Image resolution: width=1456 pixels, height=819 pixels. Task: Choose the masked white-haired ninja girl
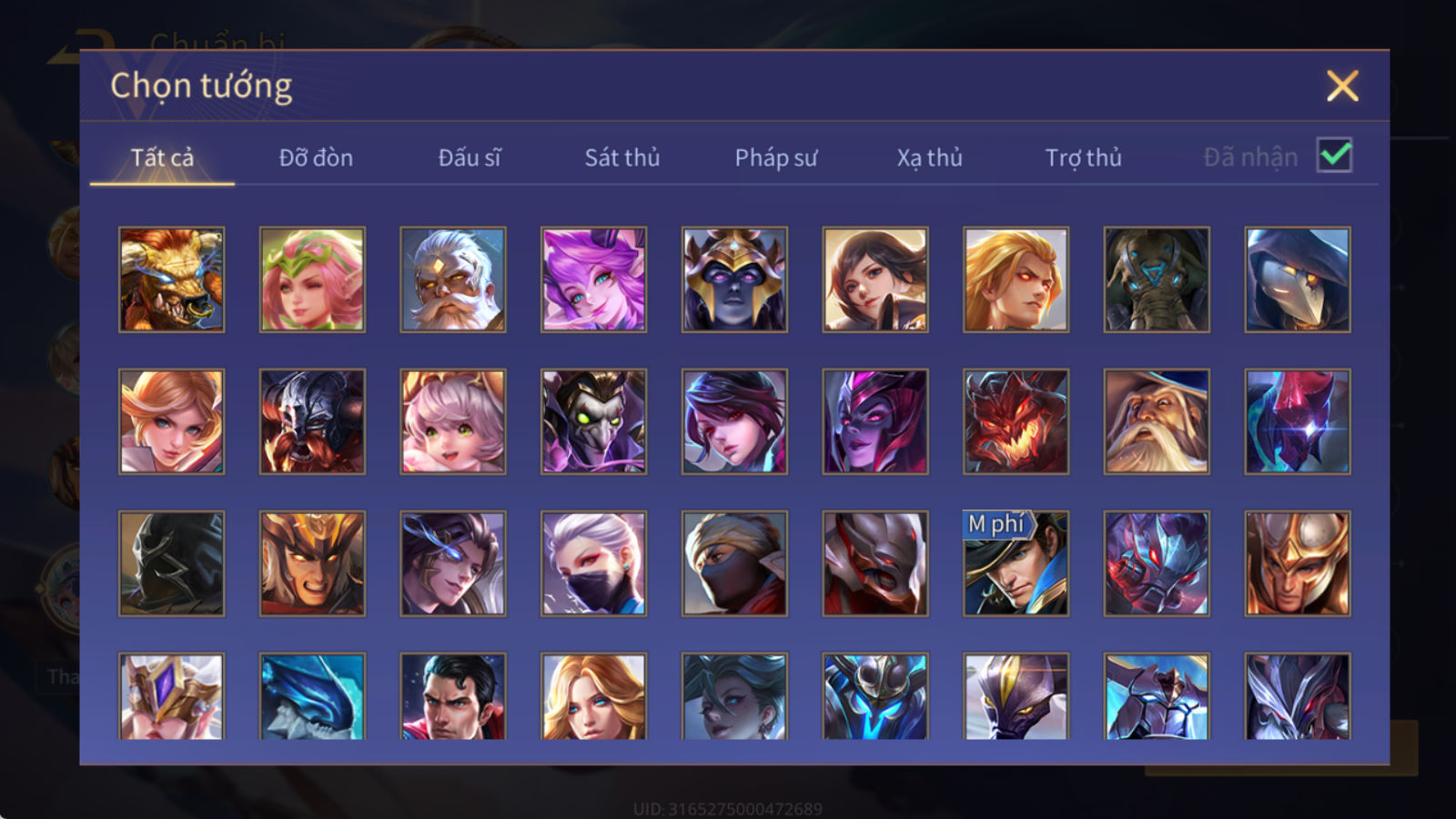[593, 563]
